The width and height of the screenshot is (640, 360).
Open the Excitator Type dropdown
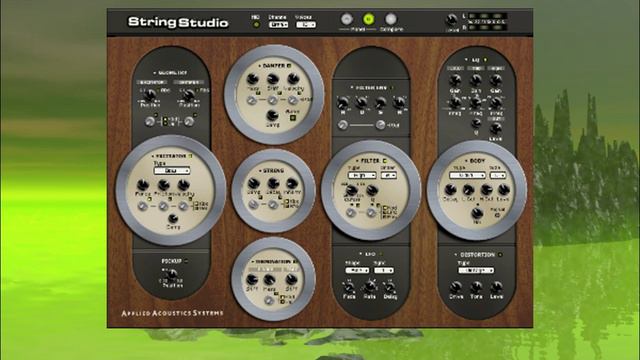[172, 171]
